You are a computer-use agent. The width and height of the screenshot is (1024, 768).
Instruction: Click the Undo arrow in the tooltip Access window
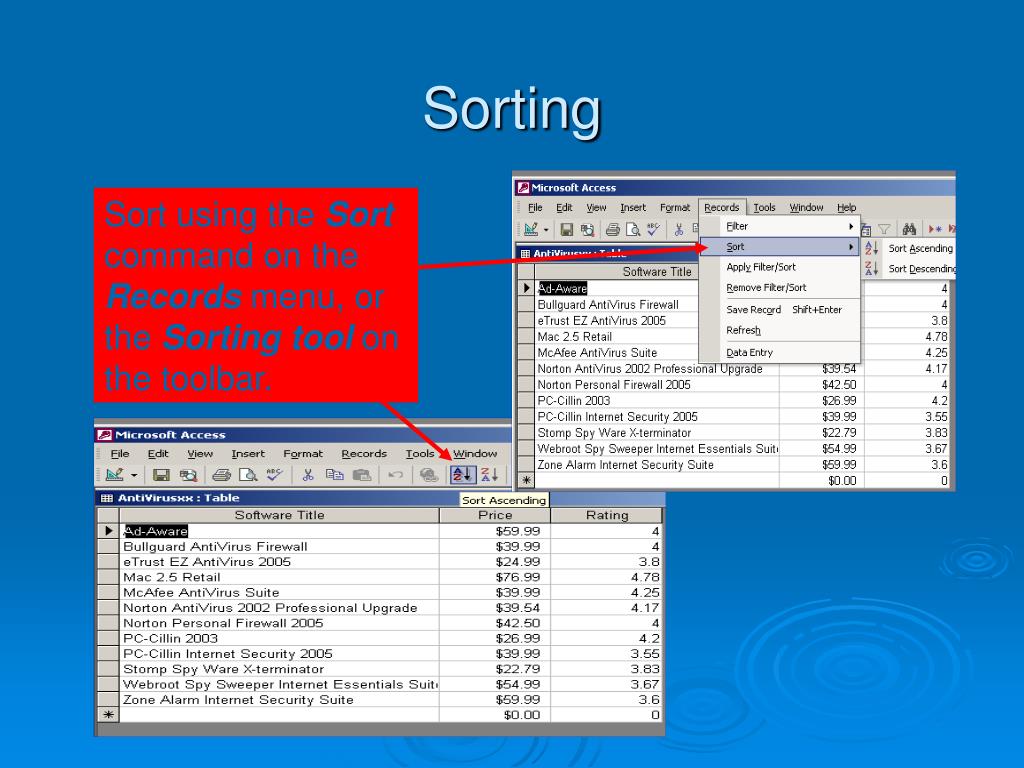tap(395, 475)
